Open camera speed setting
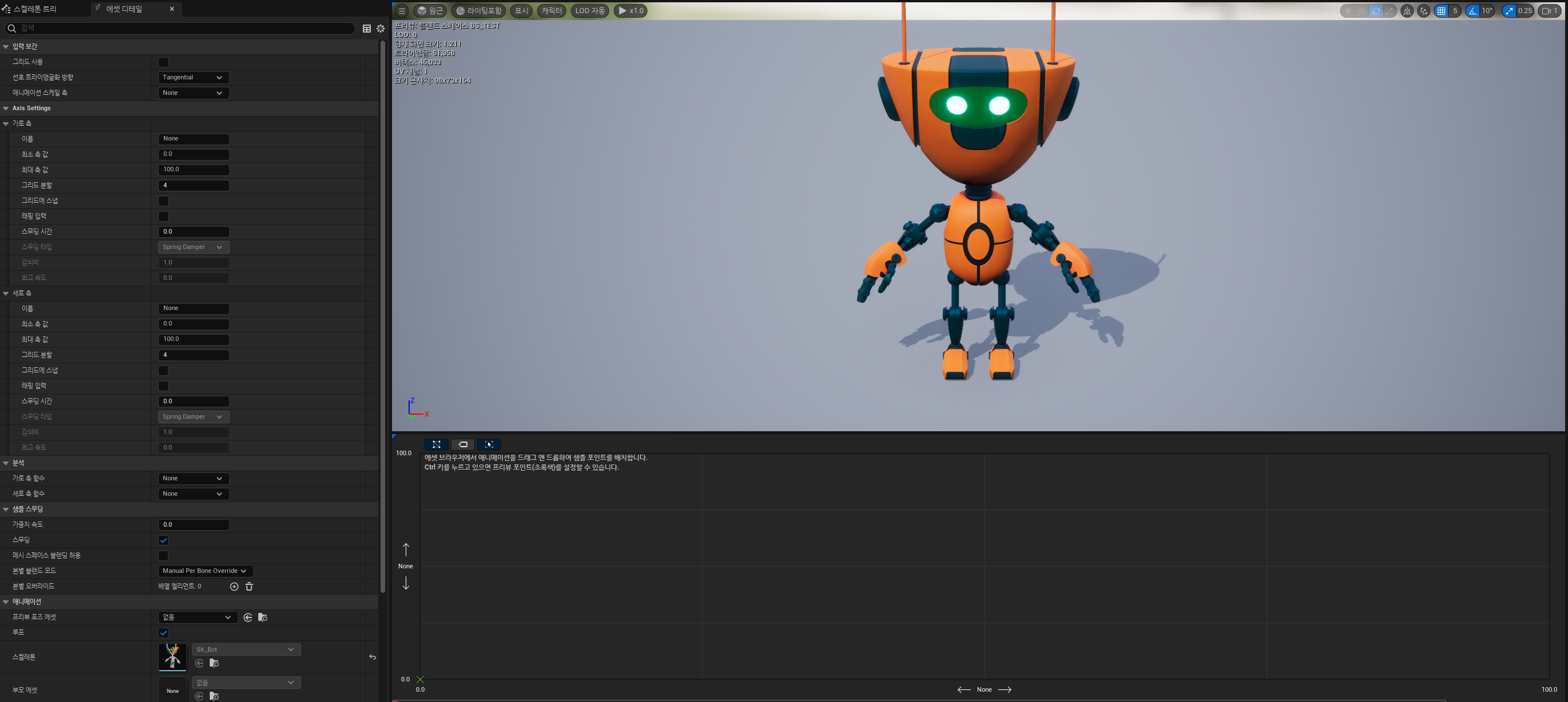Screen dimensions: 1568x702 [1550, 10]
